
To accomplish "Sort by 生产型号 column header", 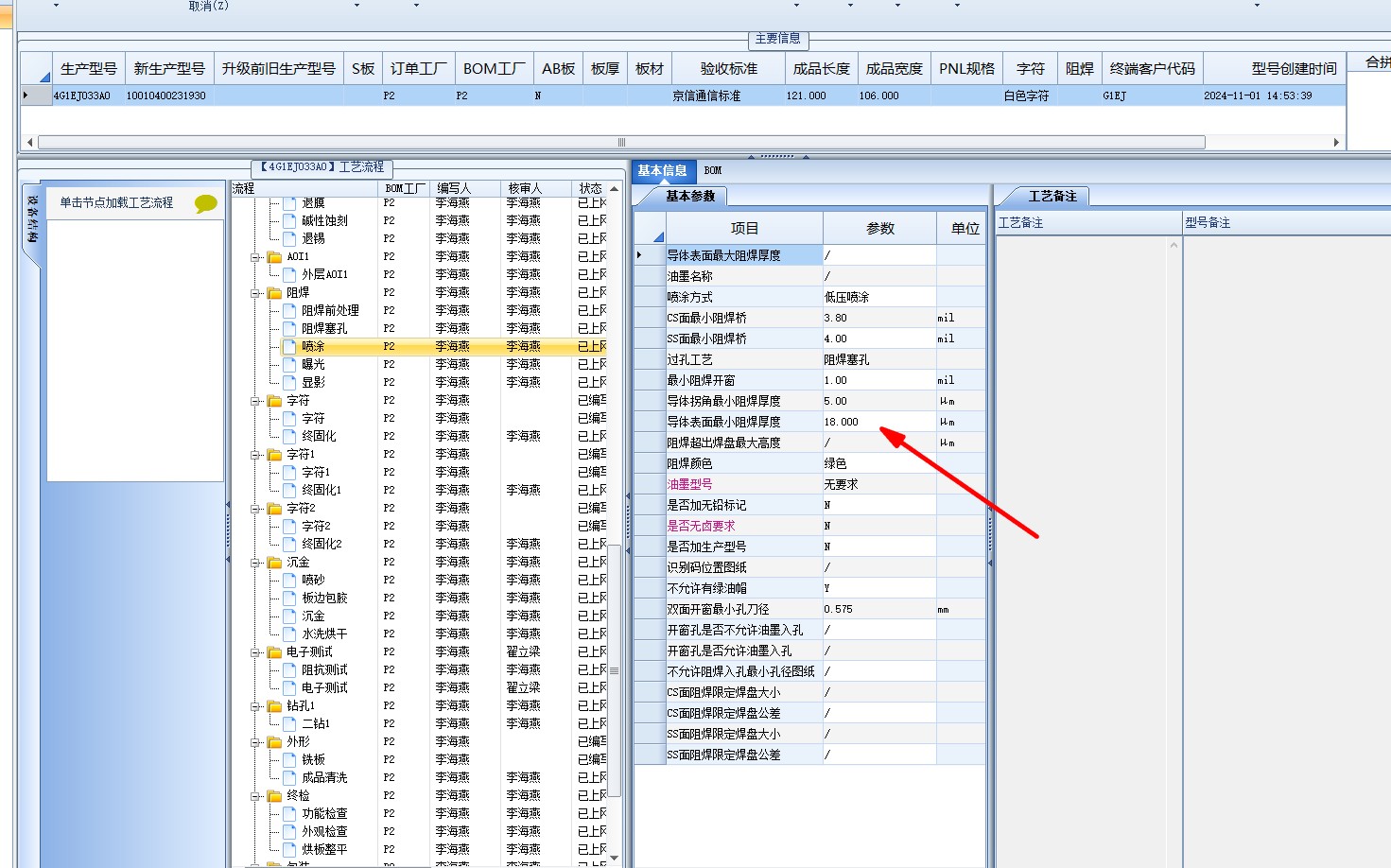I will [x=89, y=69].
